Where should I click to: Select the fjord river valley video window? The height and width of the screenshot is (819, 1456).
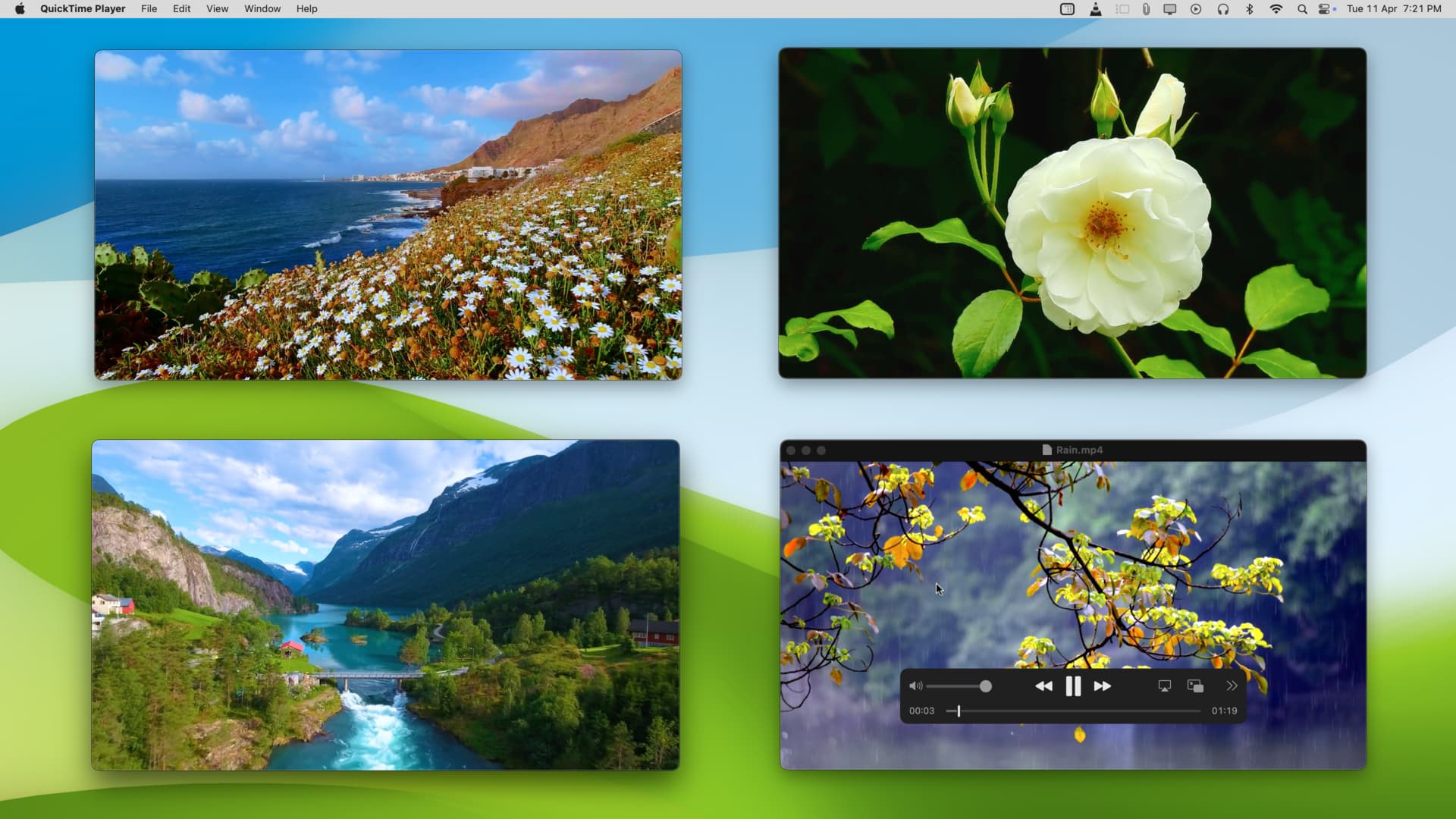385,605
